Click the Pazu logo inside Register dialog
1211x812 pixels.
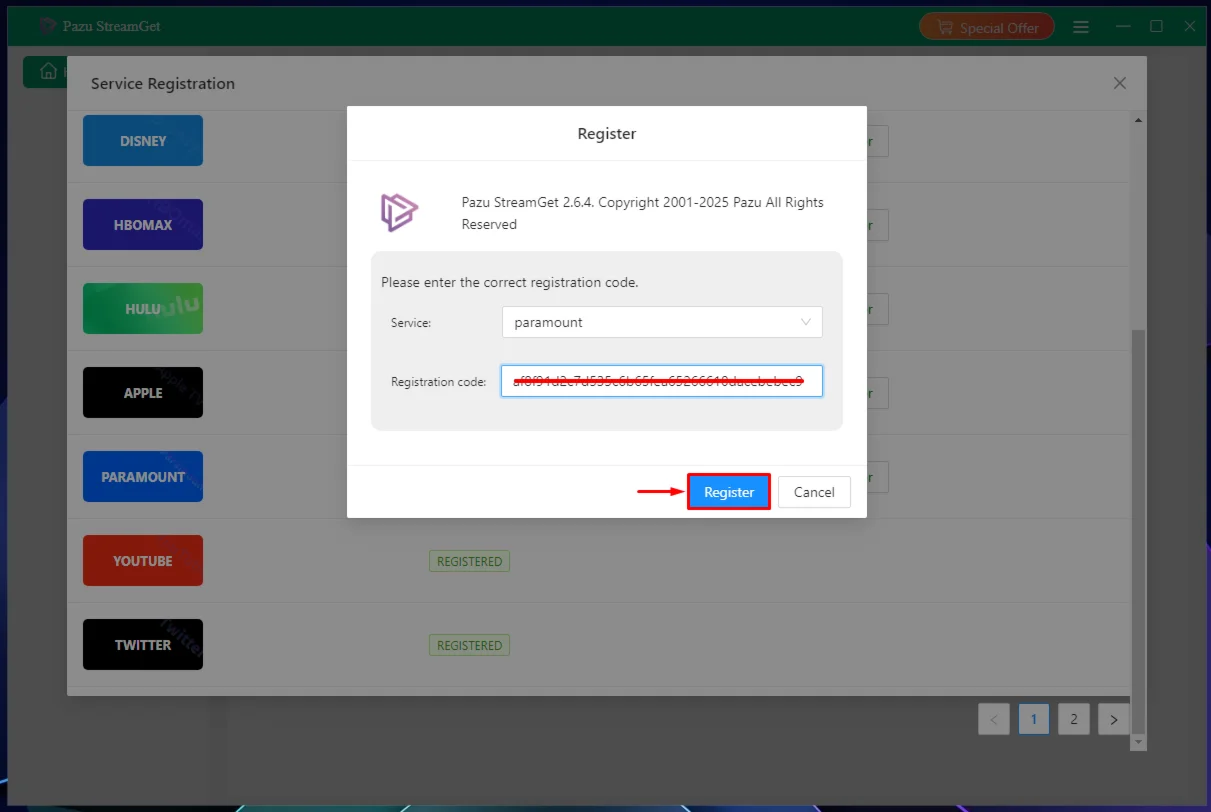[x=399, y=212]
